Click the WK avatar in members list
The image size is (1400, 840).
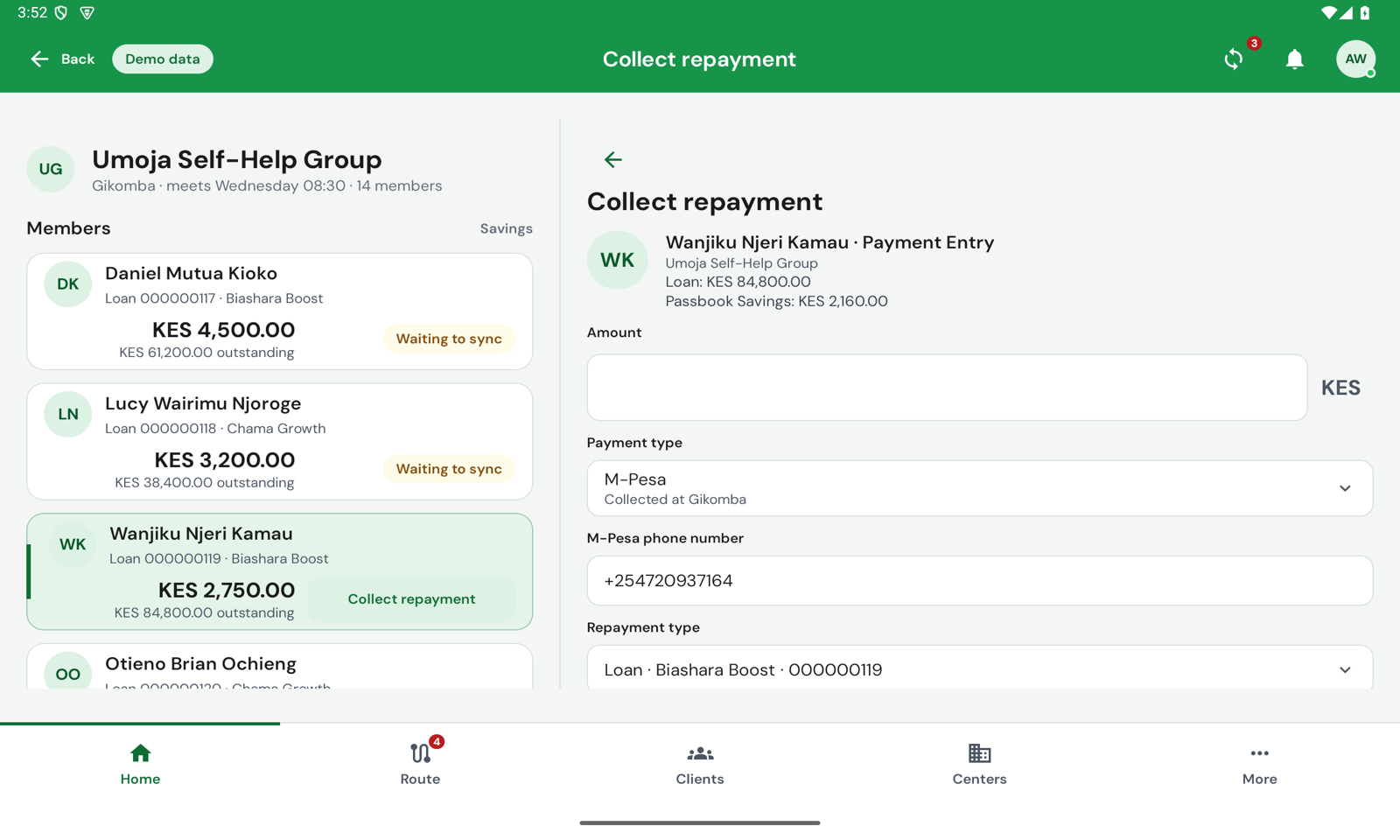pyautogui.click(x=72, y=544)
